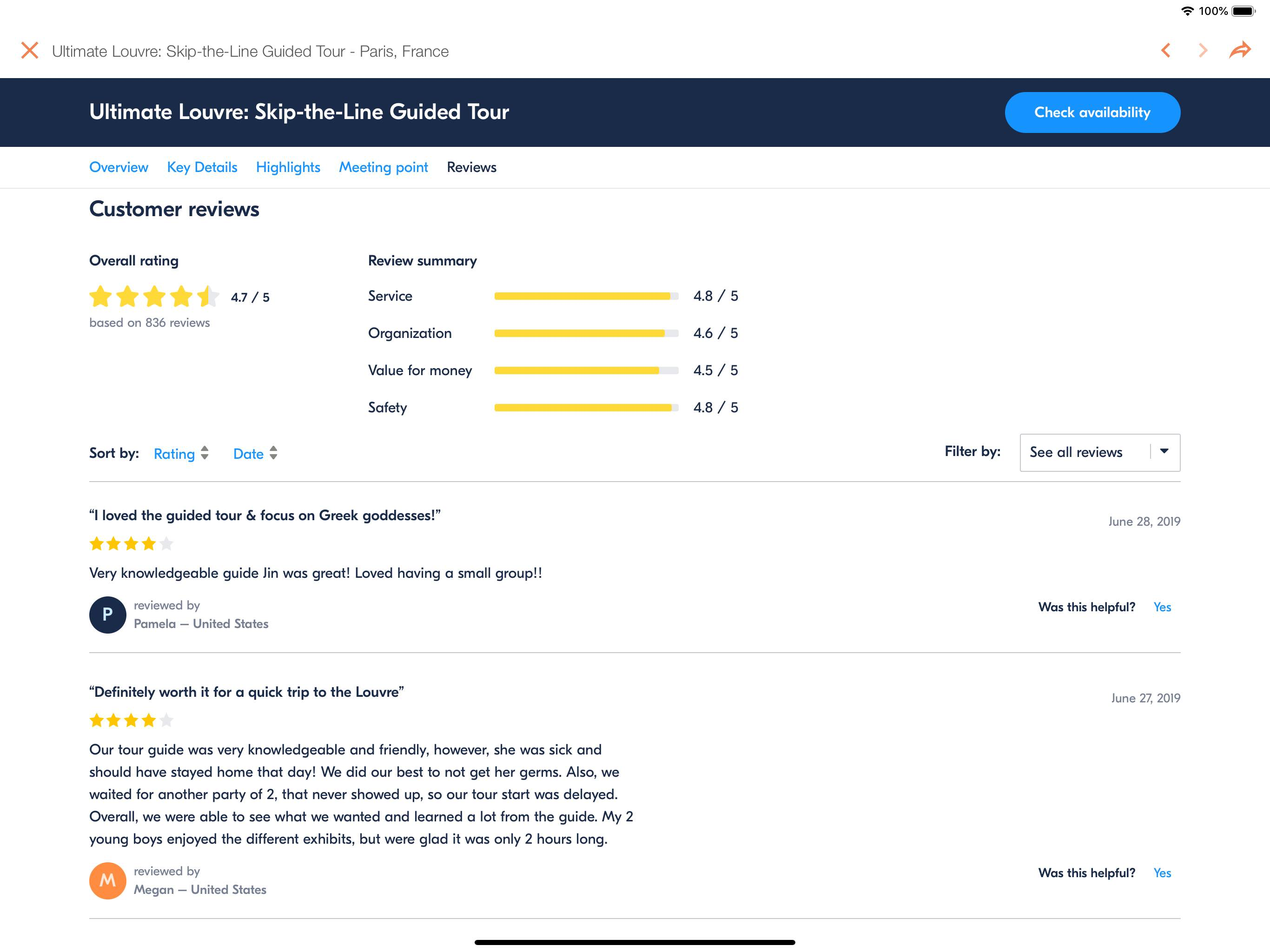
Task: Go forward with the right arrow icon
Action: (x=1203, y=51)
